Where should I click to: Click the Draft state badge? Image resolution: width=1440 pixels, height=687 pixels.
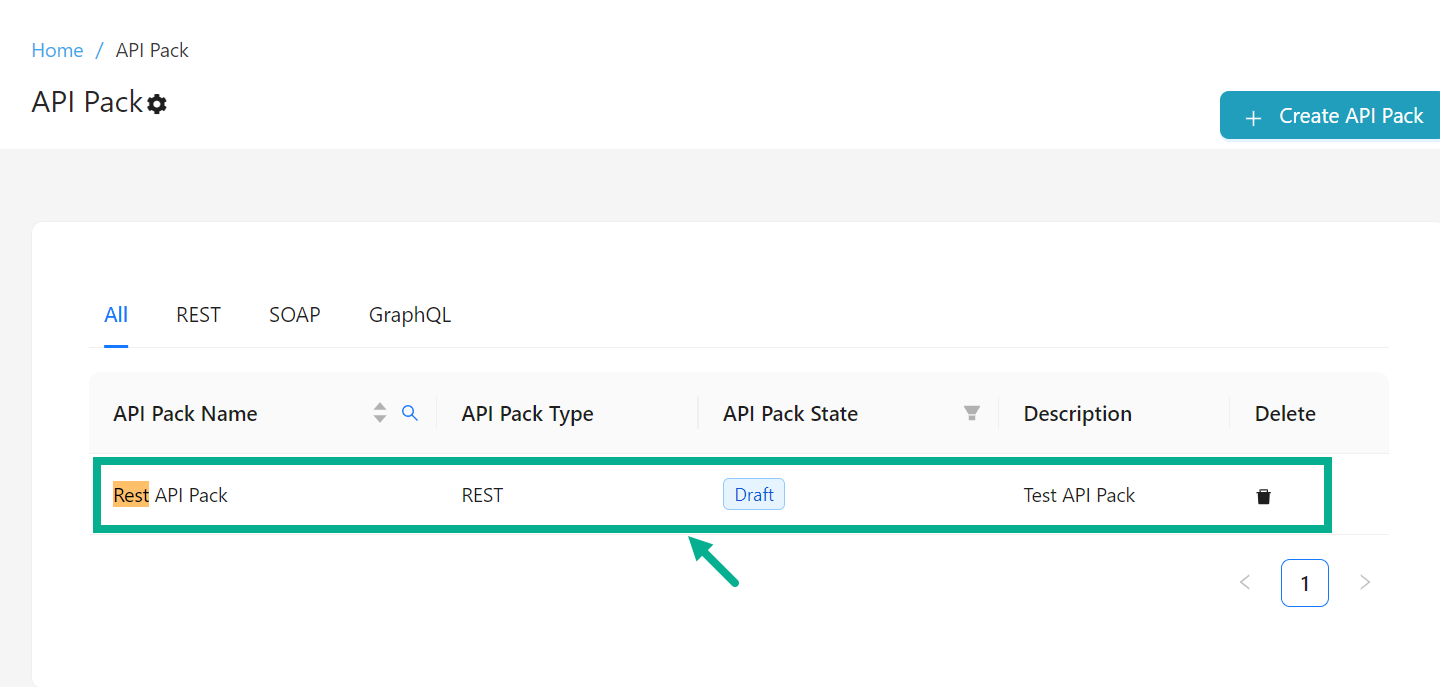coord(753,495)
